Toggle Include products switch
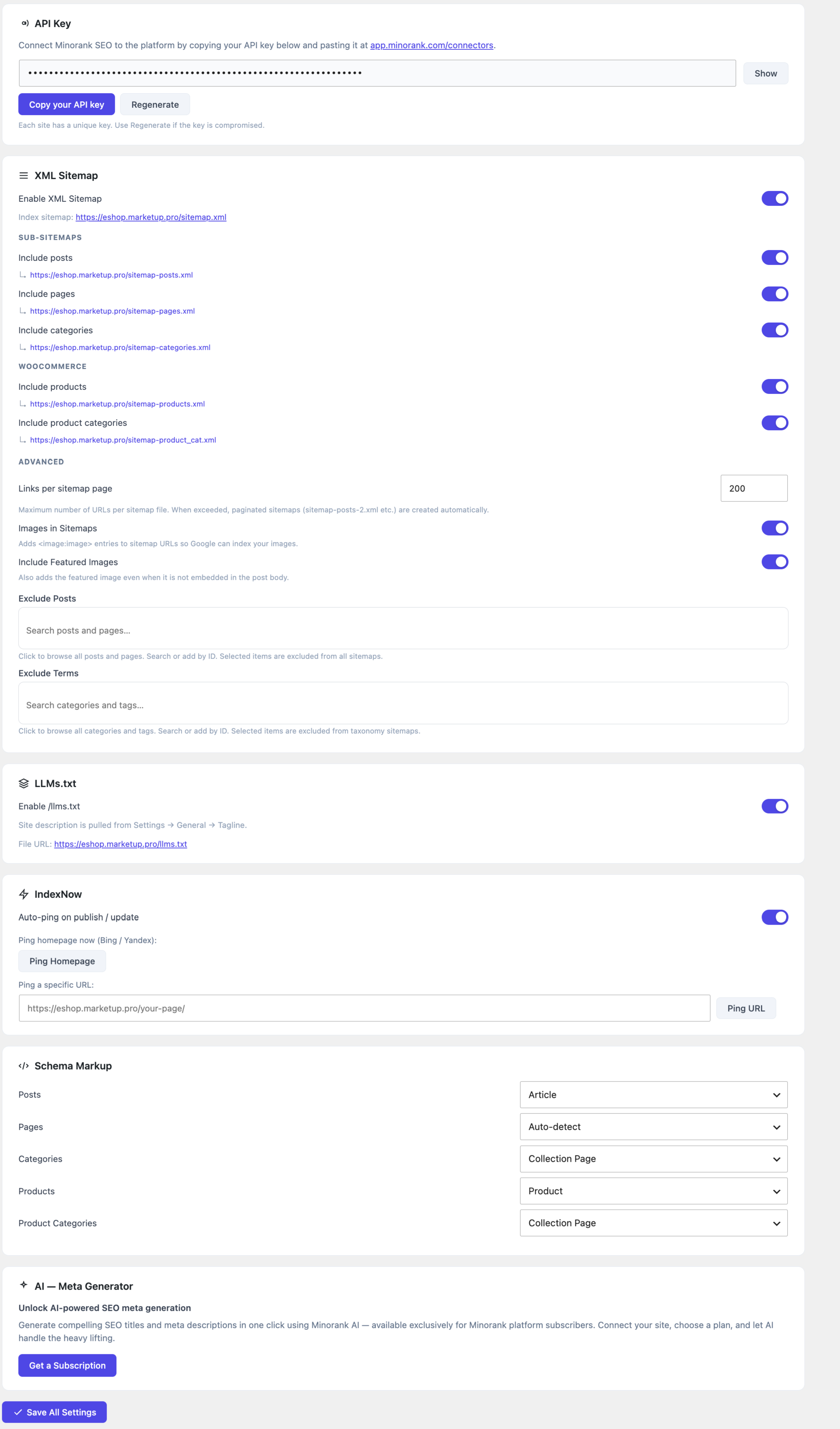Screen dimensions: 840x1429 (x=775, y=387)
